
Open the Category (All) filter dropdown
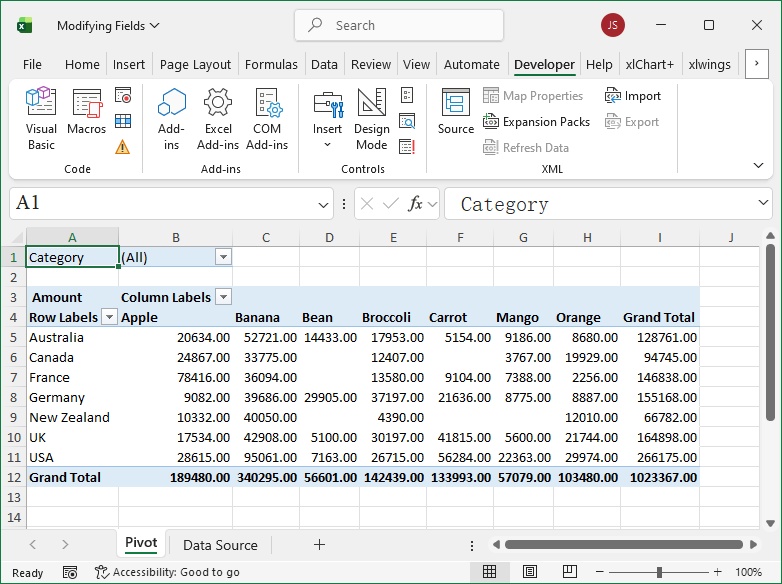click(223, 257)
